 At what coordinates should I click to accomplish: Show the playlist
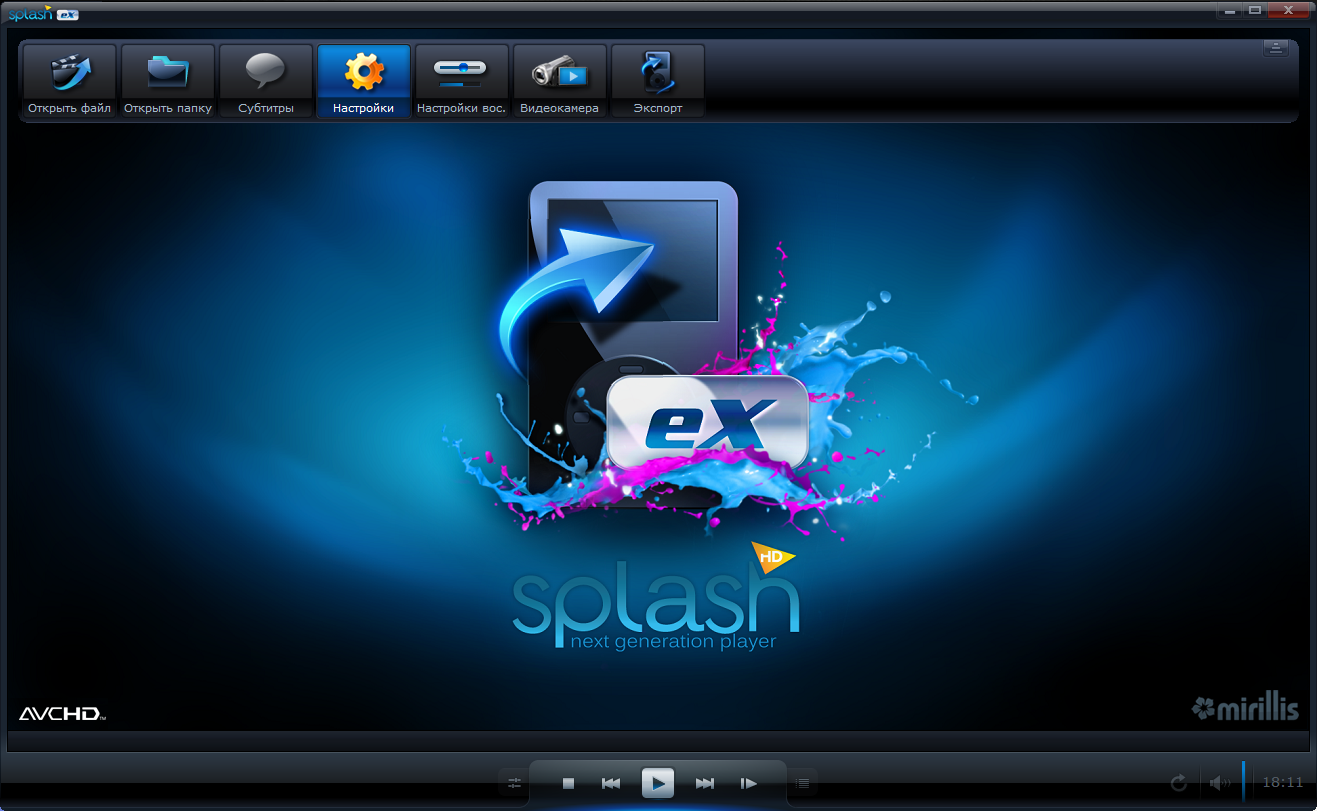coord(802,783)
